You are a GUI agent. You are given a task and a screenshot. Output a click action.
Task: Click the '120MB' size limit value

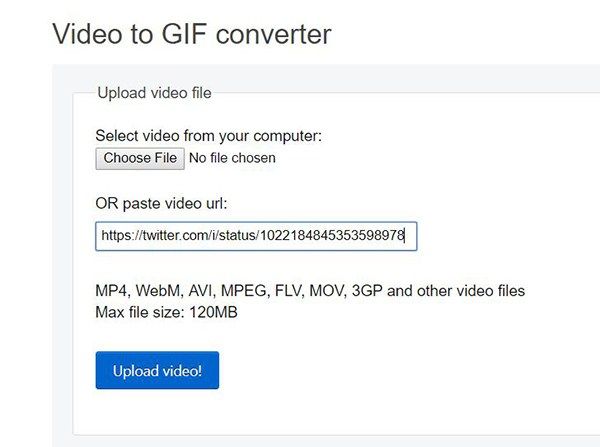coord(214,312)
